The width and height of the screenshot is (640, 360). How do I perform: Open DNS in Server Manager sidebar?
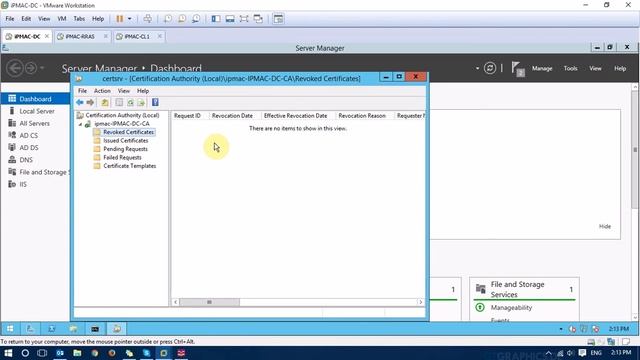pyautogui.click(x=26, y=160)
